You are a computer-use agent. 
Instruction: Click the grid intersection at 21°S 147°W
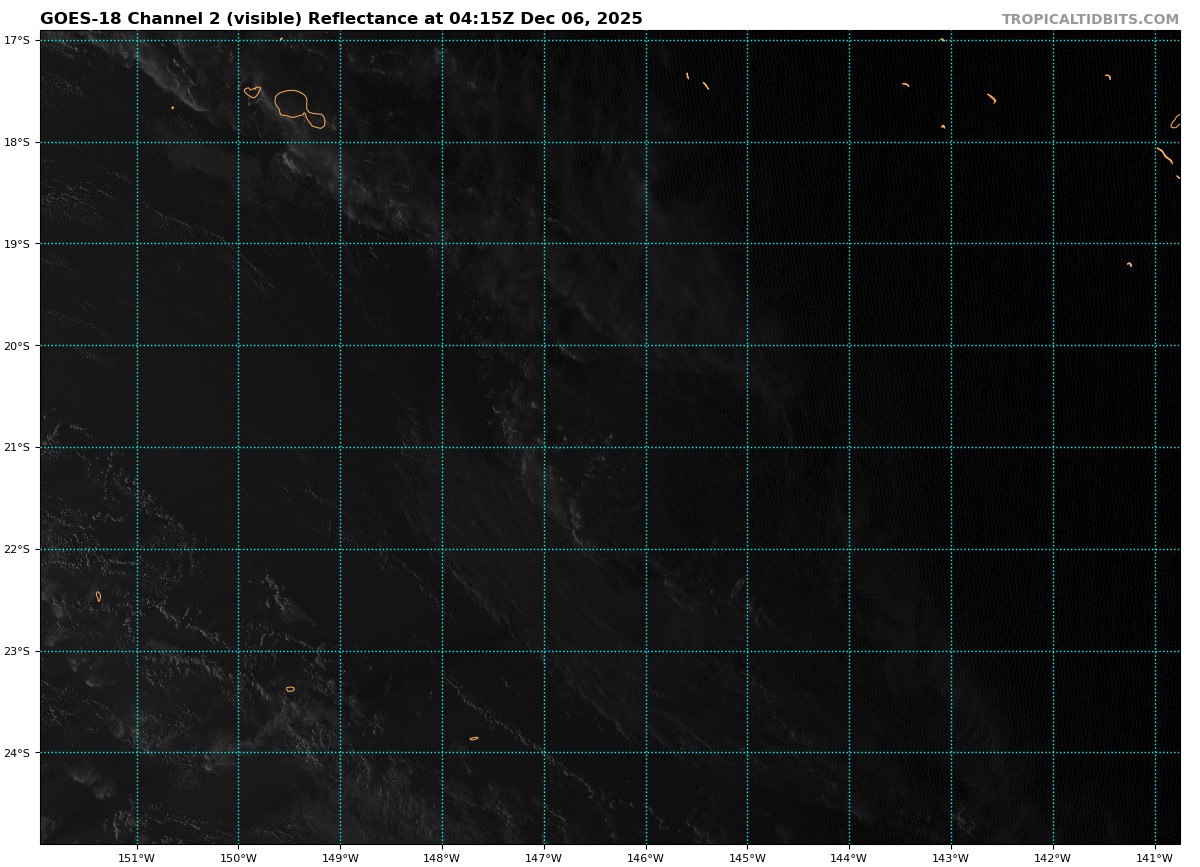click(x=544, y=447)
